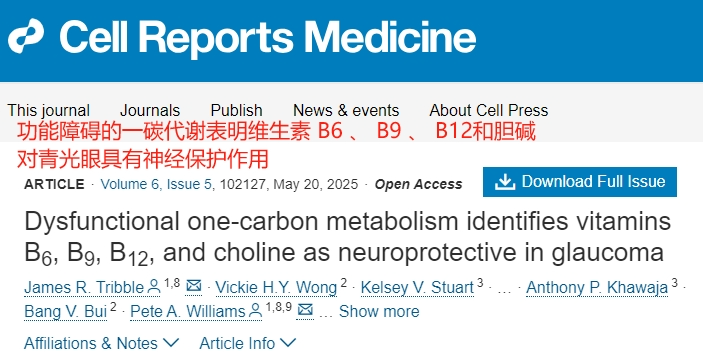
Task: Open the Journals menu
Action: (150, 110)
